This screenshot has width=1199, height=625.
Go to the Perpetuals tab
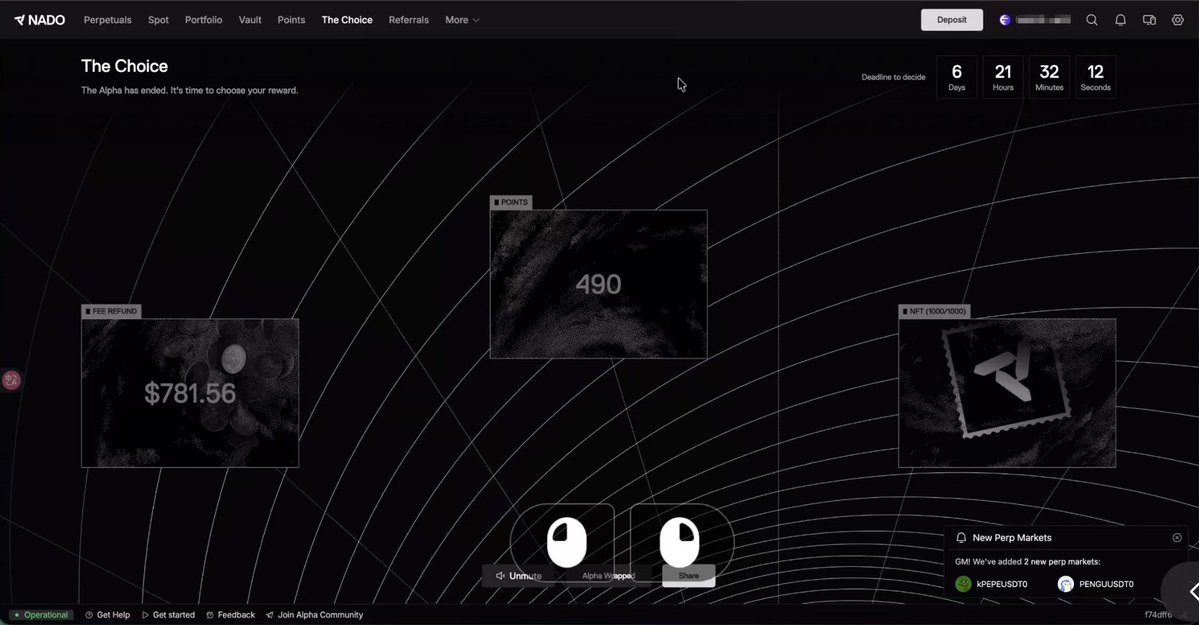click(x=108, y=20)
